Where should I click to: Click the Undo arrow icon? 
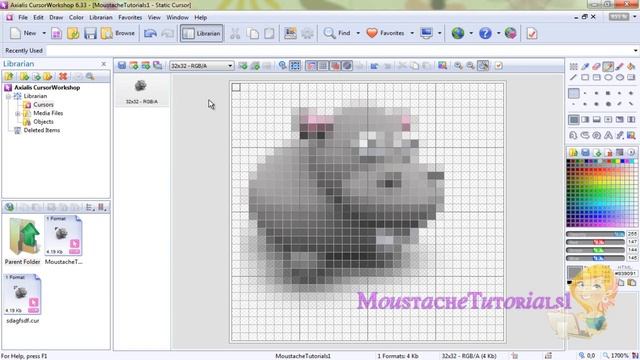[150, 33]
